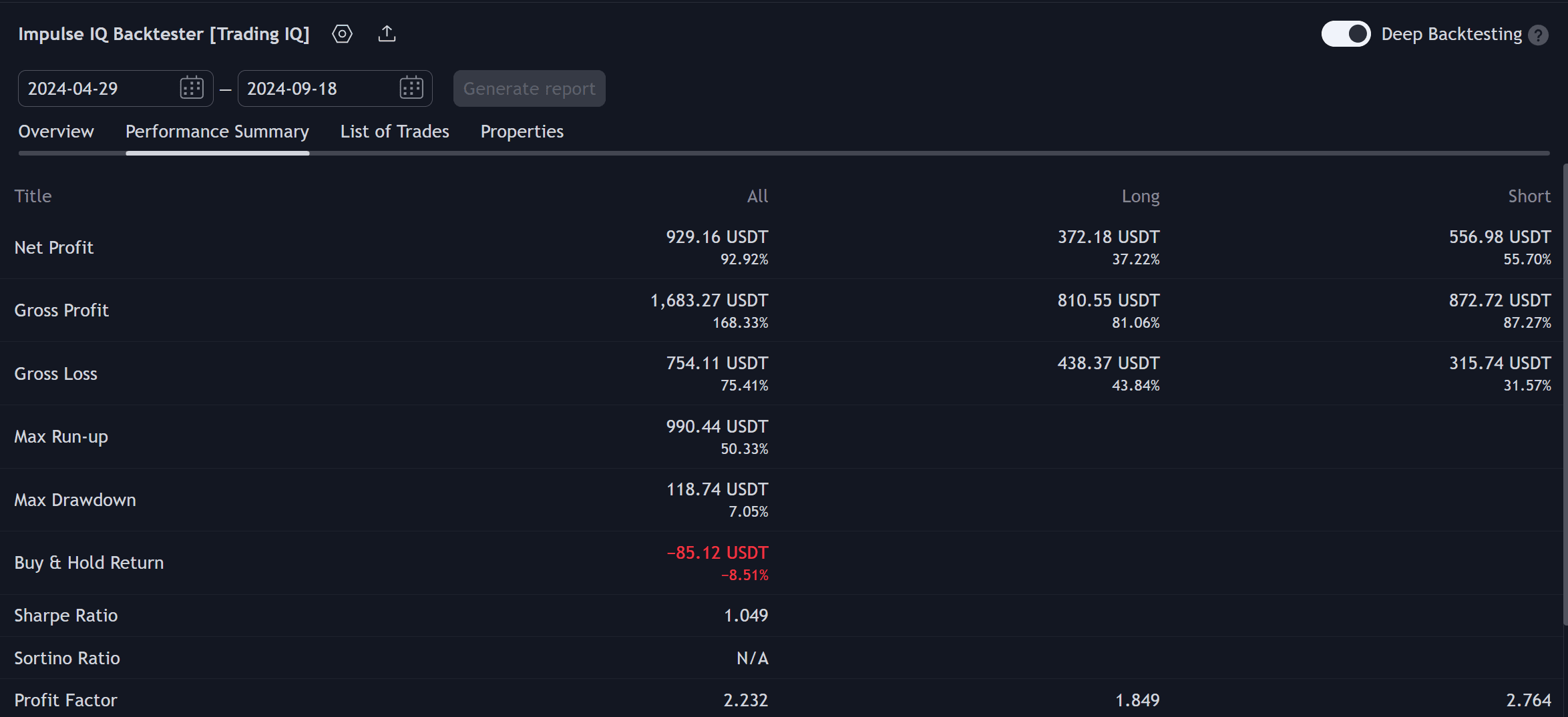Open start date calendar picker icon

click(192, 87)
